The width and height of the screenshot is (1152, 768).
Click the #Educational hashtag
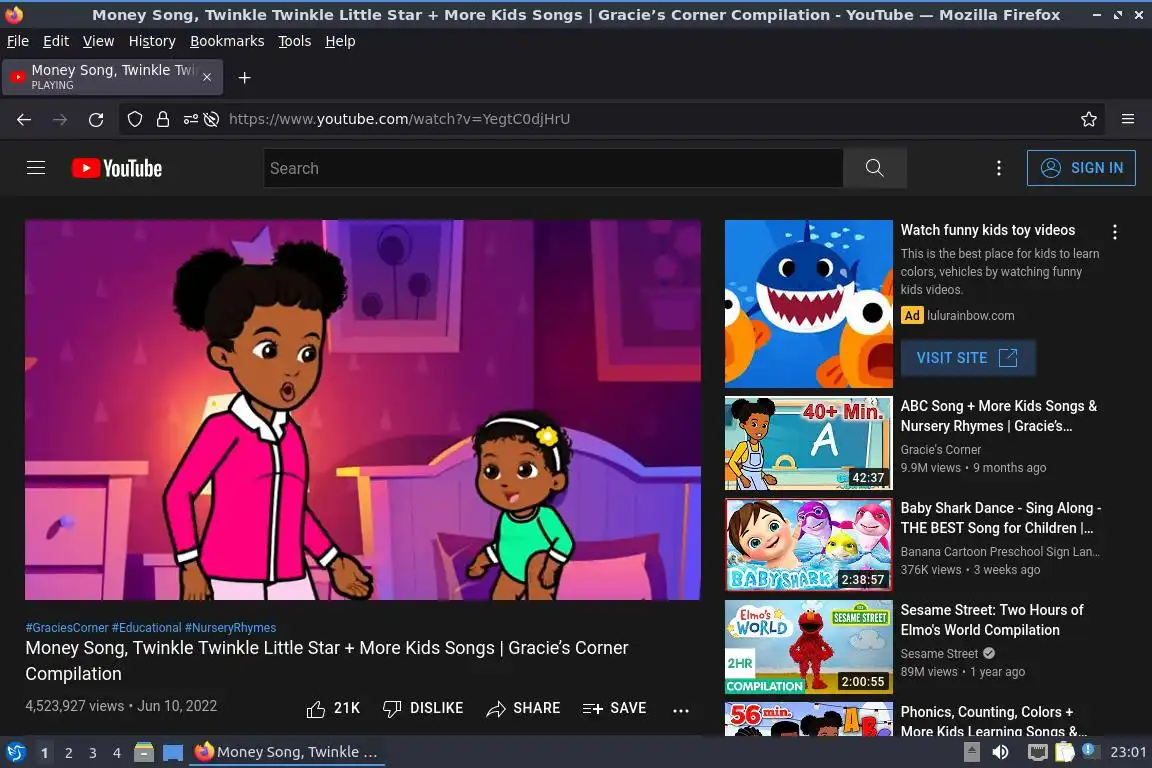click(x=146, y=628)
